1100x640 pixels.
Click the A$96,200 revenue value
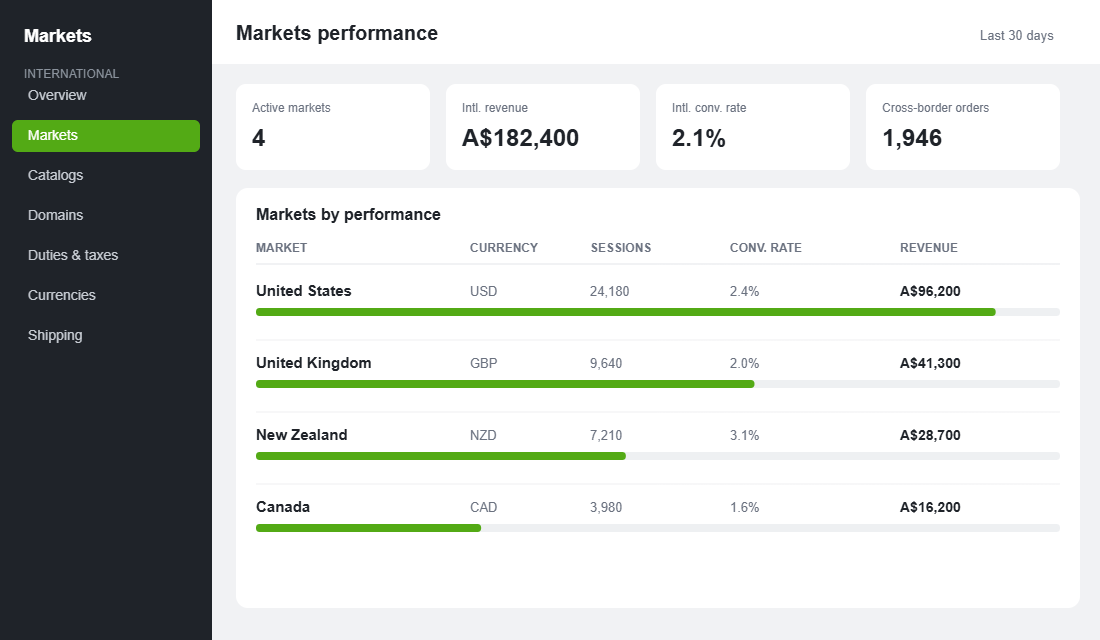click(x=930, y=291)
